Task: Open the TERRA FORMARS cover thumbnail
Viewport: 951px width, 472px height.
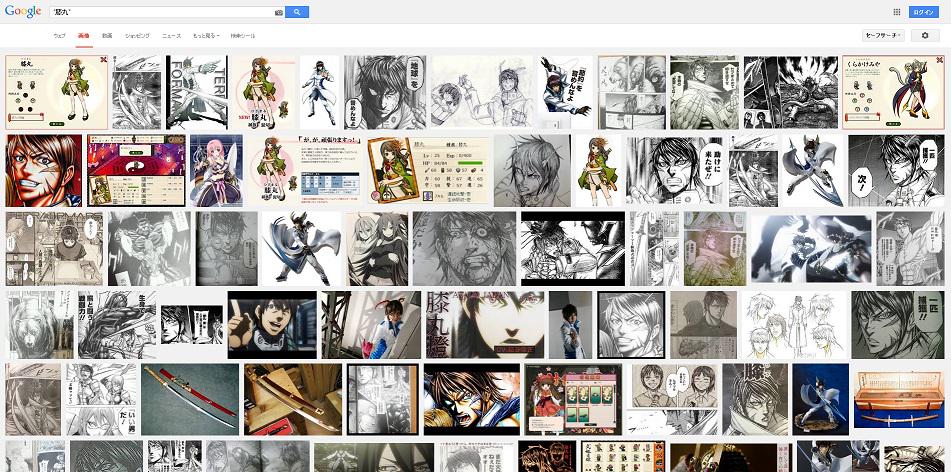Action: (x=197, y=93)
